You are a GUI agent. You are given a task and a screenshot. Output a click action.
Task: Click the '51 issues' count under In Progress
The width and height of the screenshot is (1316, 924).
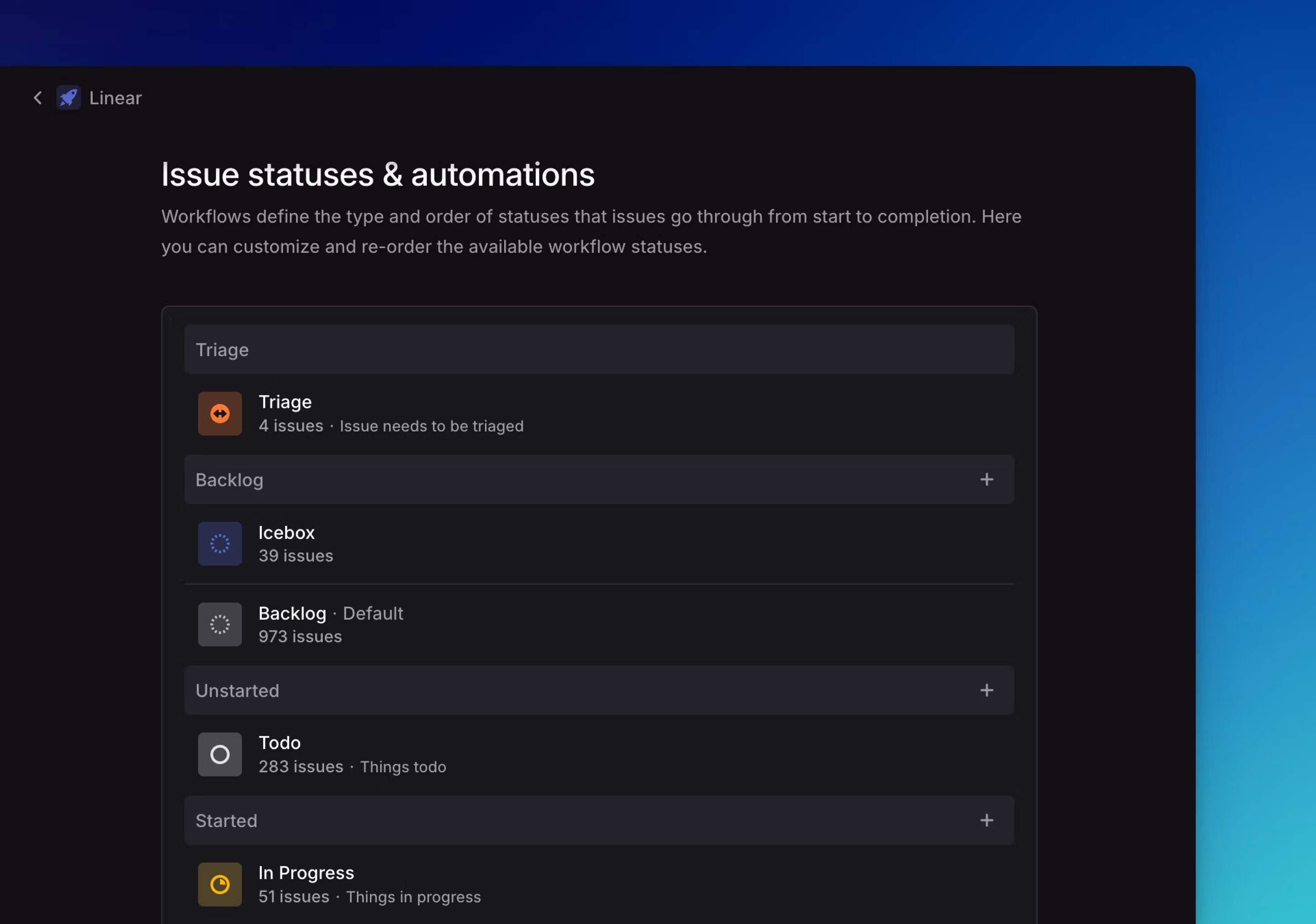coord(294,897)
